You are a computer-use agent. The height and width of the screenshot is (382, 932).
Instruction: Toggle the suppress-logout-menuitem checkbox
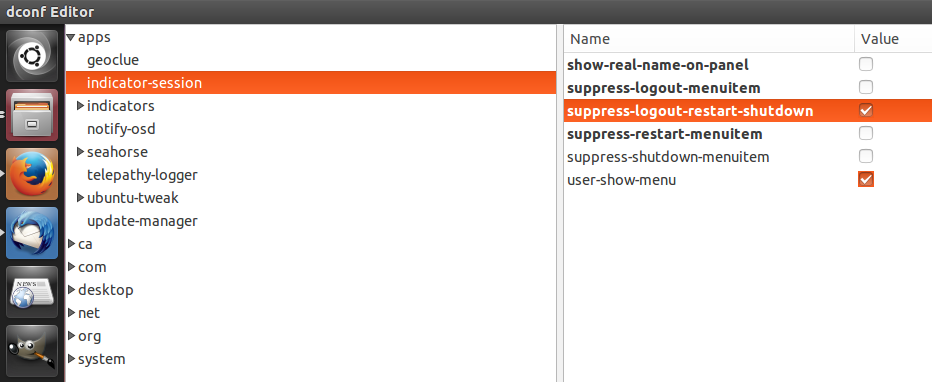(x=866, y=87)
